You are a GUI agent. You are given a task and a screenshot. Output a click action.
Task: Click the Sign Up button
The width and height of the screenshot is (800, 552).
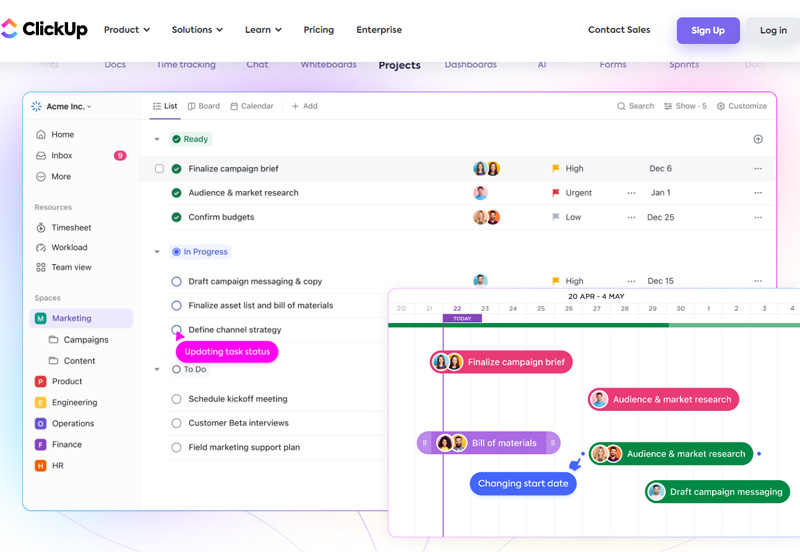[x=708, y=30]
